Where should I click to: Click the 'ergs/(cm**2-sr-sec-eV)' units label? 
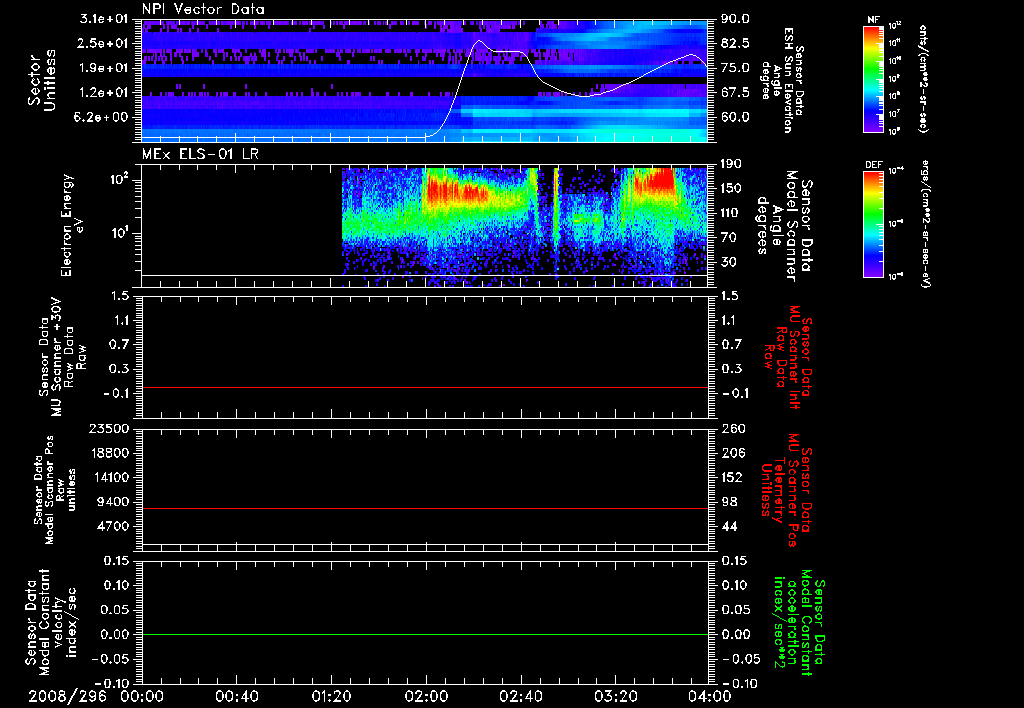coord(924,224)
